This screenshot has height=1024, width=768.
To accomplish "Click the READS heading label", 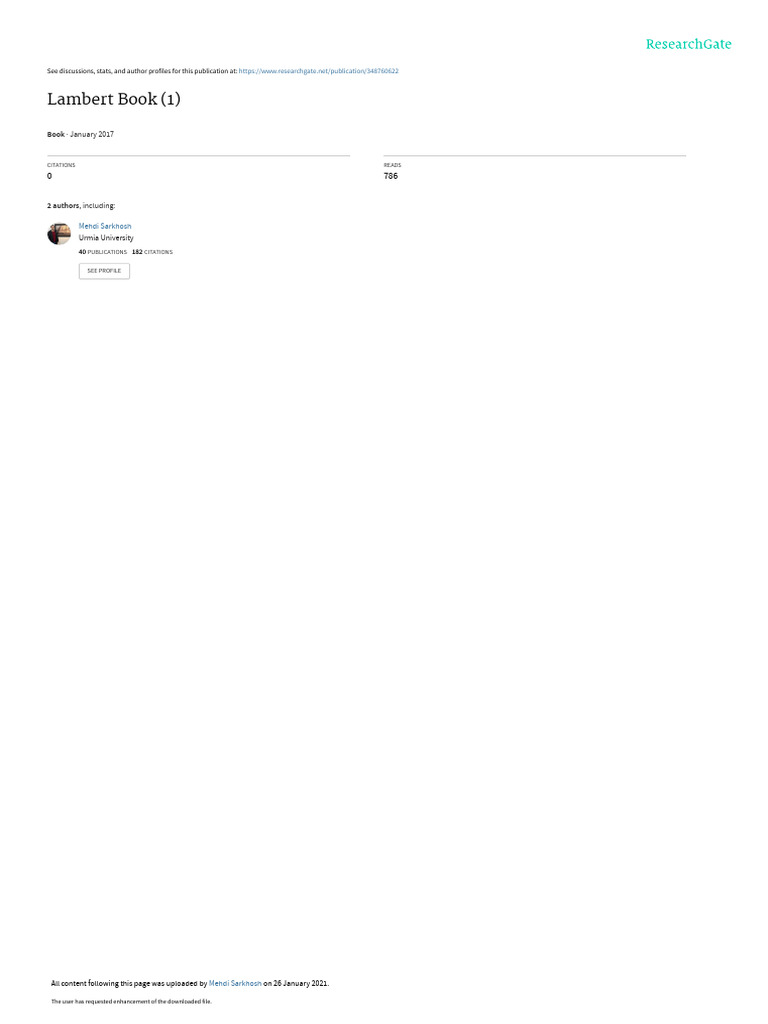I will coord(392,165).
